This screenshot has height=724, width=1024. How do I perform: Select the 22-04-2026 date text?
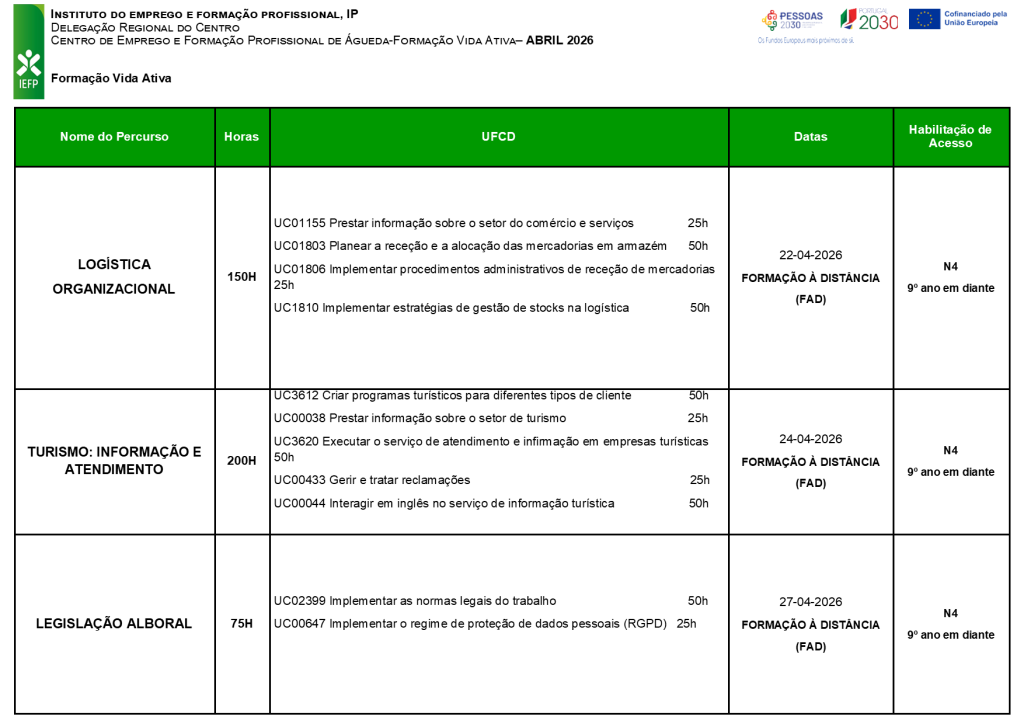coord(810,255)
